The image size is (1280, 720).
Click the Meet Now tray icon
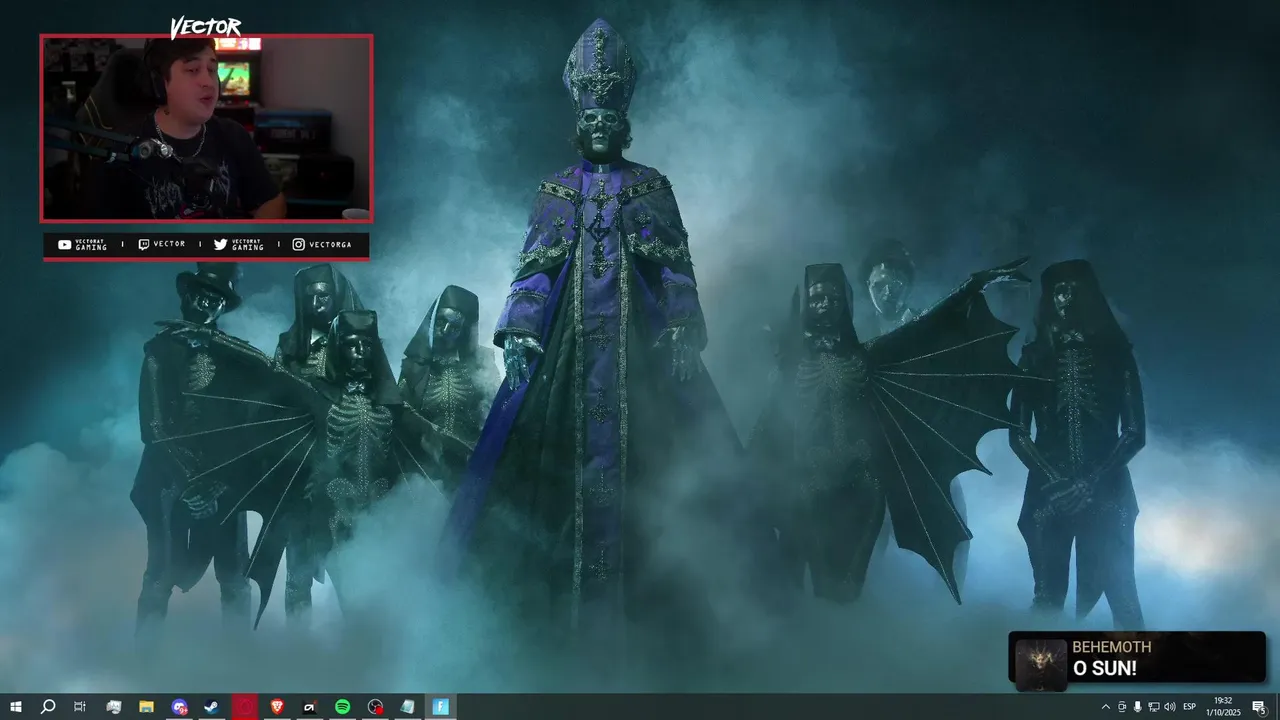(x=1121, y=707)
